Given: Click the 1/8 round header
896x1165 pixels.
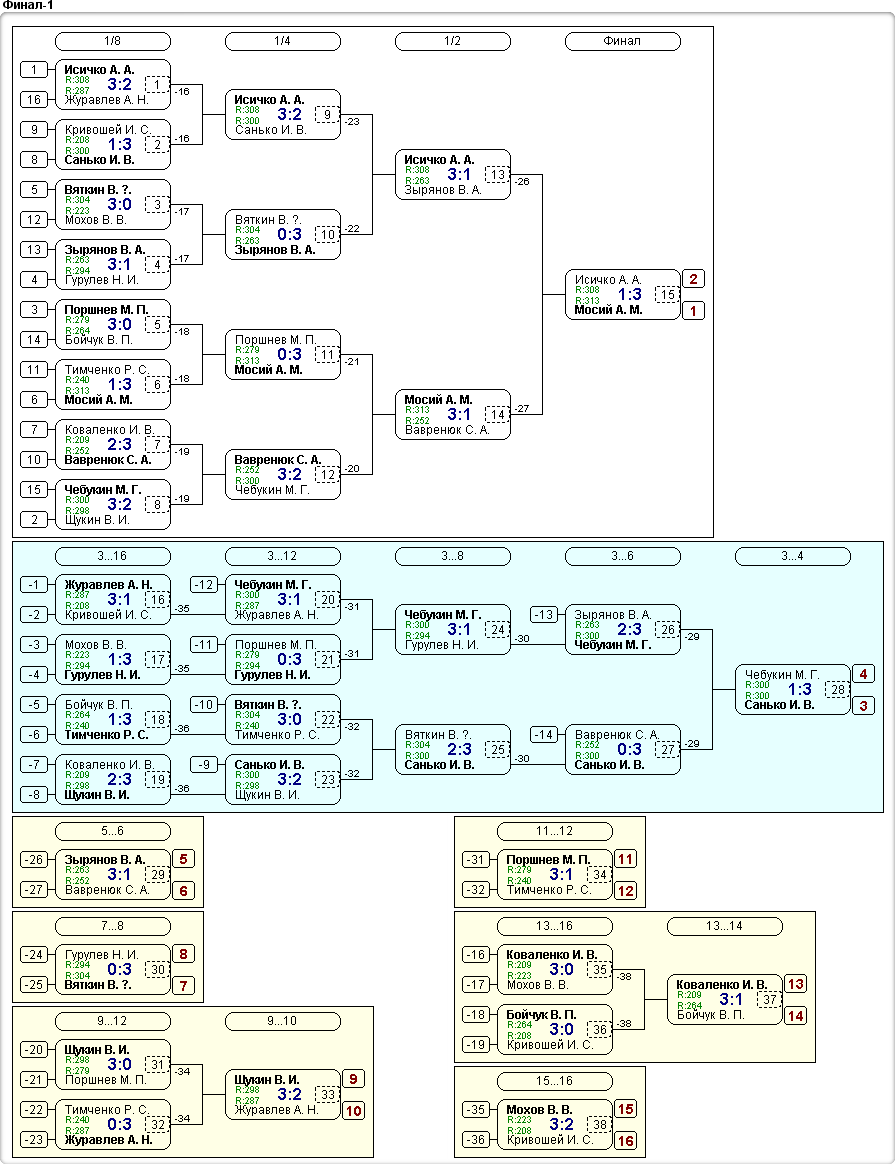Looking at the screenshot, I should (x=113, y=41).
